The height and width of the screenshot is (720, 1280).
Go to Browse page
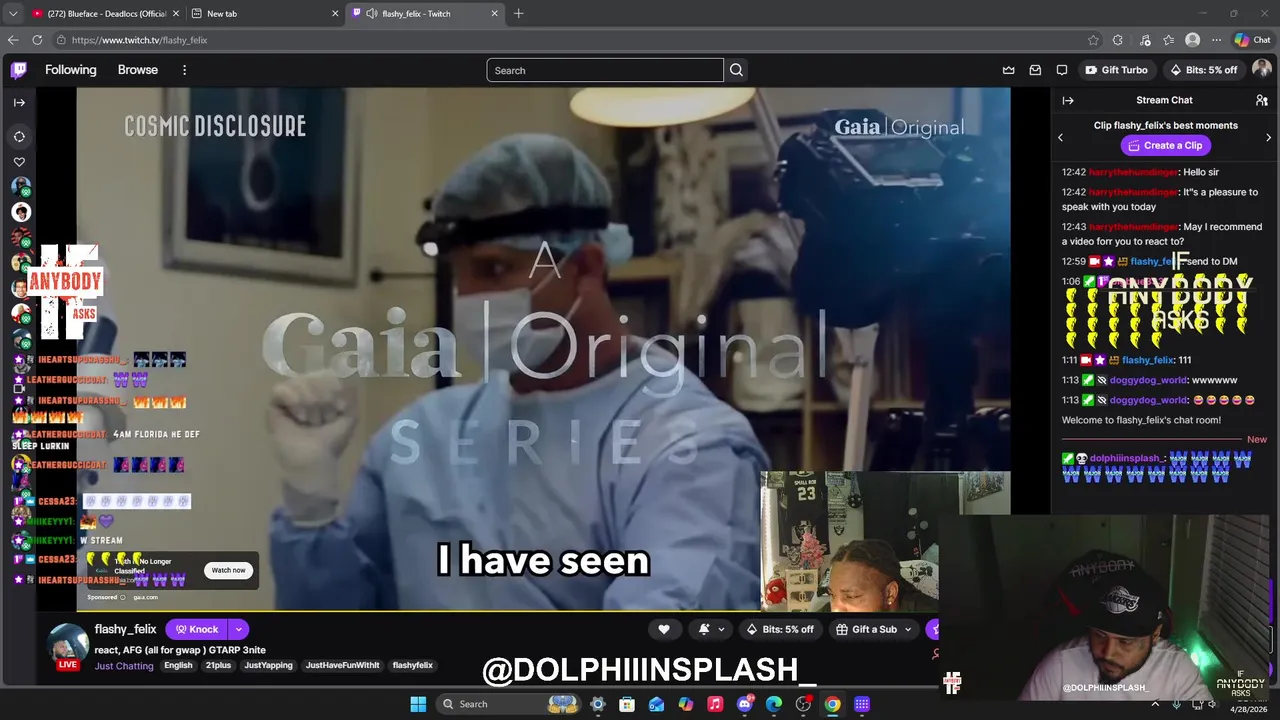pos(138,70)
